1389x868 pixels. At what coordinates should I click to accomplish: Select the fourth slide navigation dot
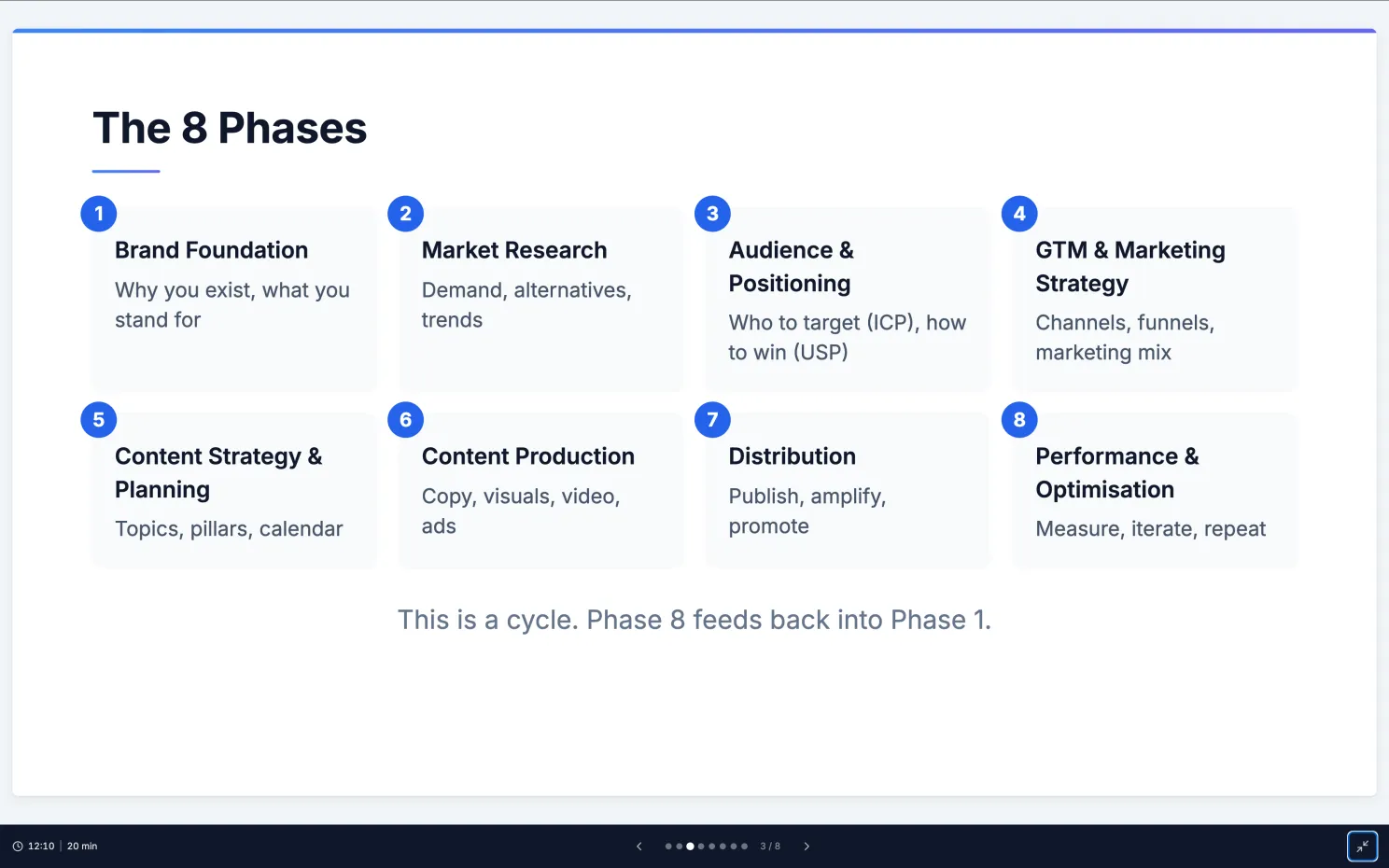tap(701, 847)
